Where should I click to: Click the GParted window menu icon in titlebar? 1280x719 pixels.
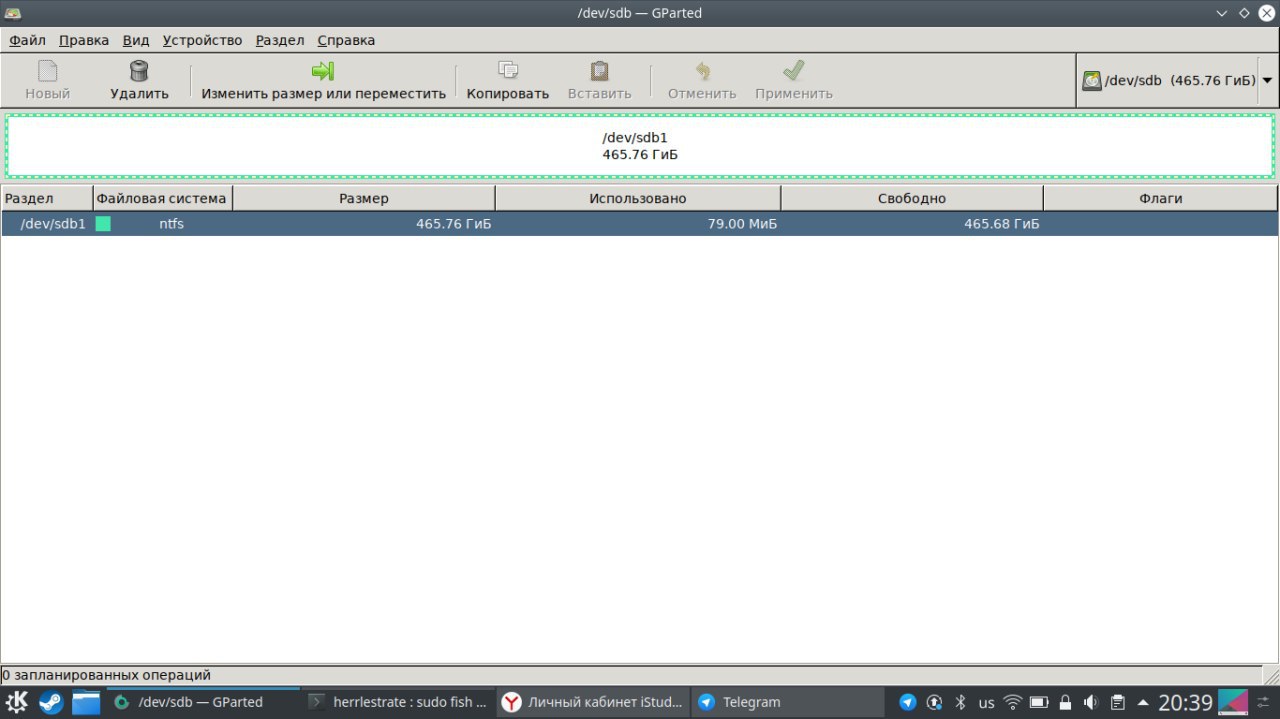click(13, 13)
